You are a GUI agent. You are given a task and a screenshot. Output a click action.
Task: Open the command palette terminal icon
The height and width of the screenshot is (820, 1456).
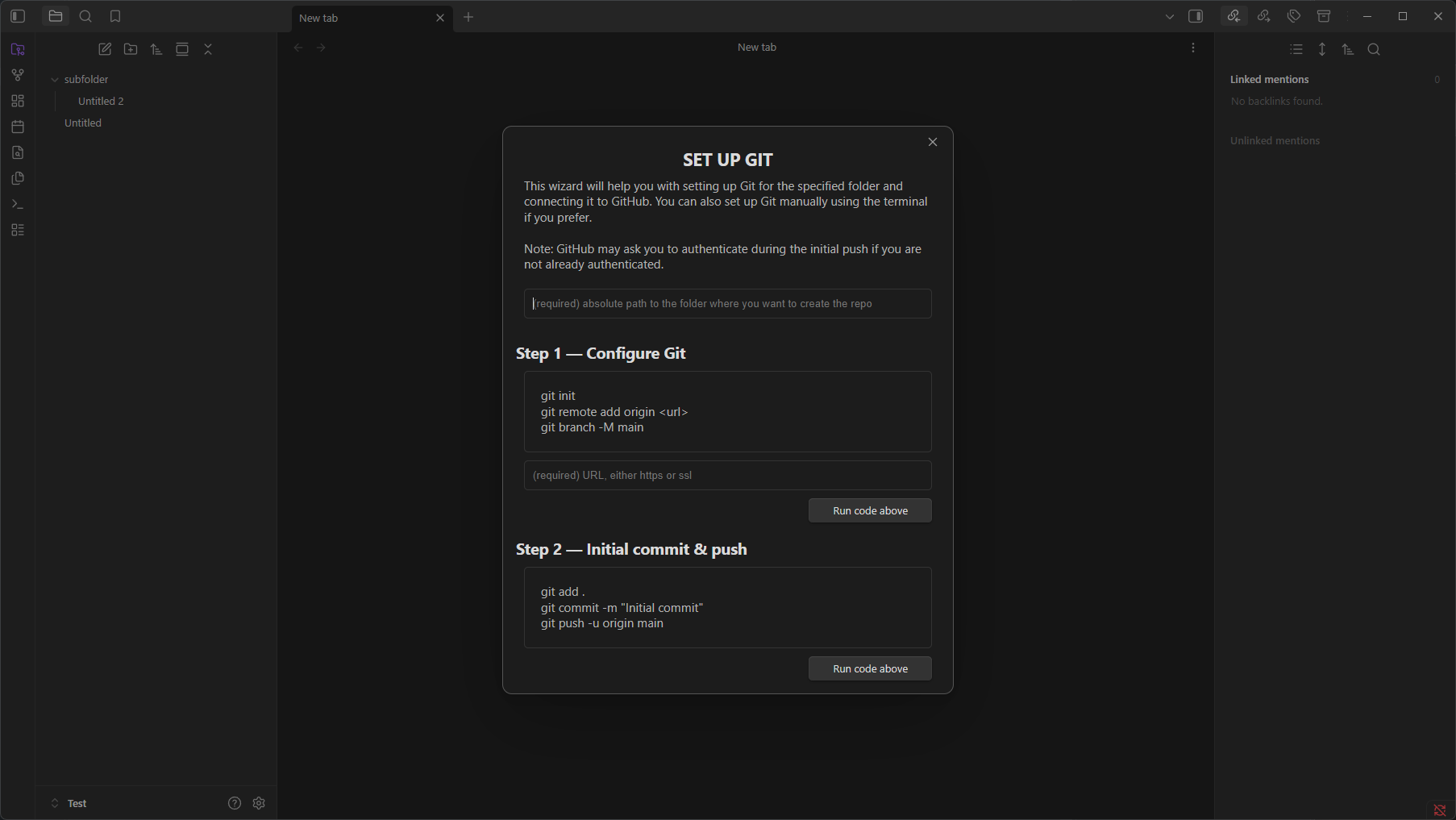click(x=18, y=204)
